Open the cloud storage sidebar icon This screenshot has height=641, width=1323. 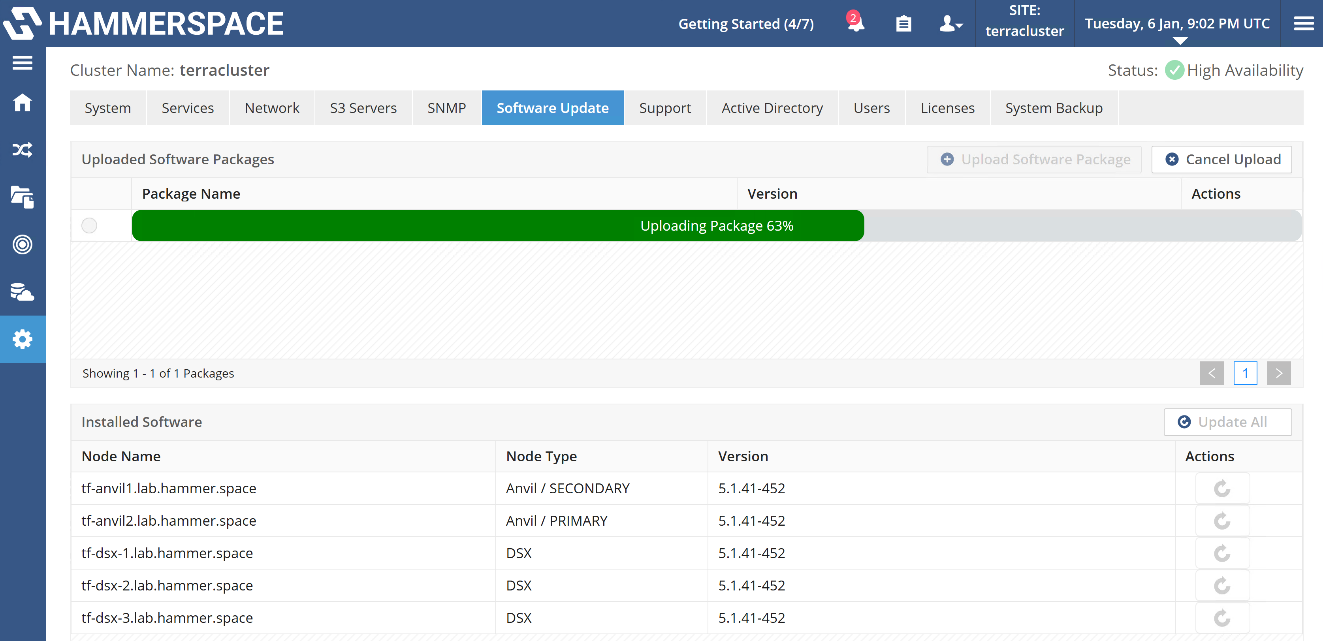click(x=22, y=292)
